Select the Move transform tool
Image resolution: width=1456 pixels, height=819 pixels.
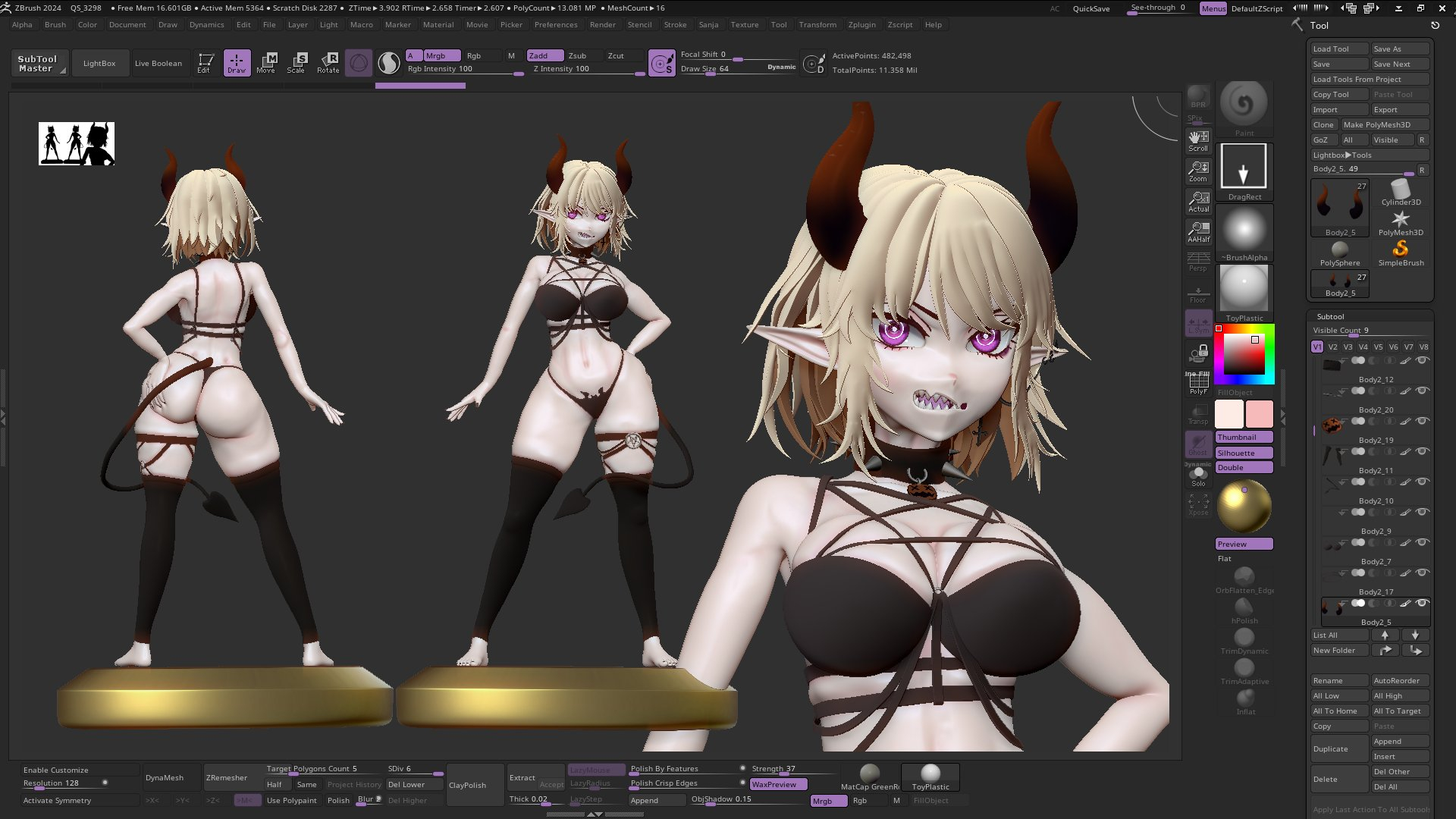[x=266, y=63]
